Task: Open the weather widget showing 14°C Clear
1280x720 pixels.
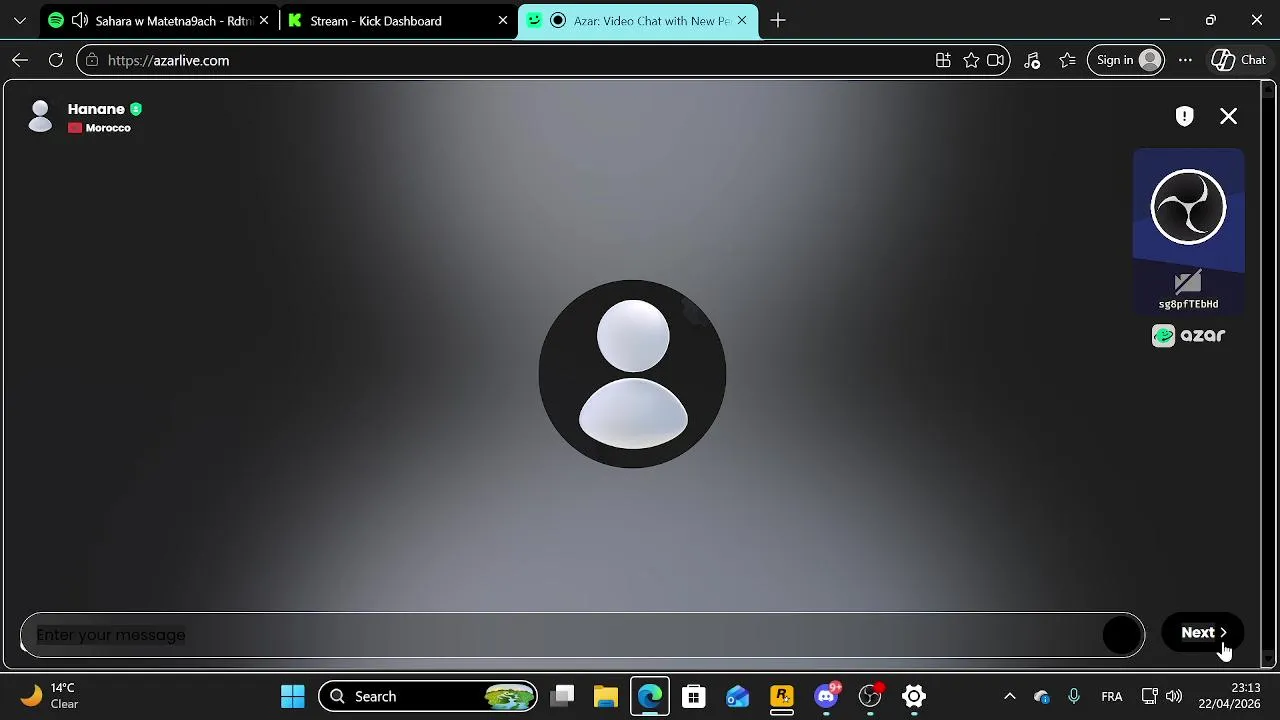Action: tap(50, 696)
